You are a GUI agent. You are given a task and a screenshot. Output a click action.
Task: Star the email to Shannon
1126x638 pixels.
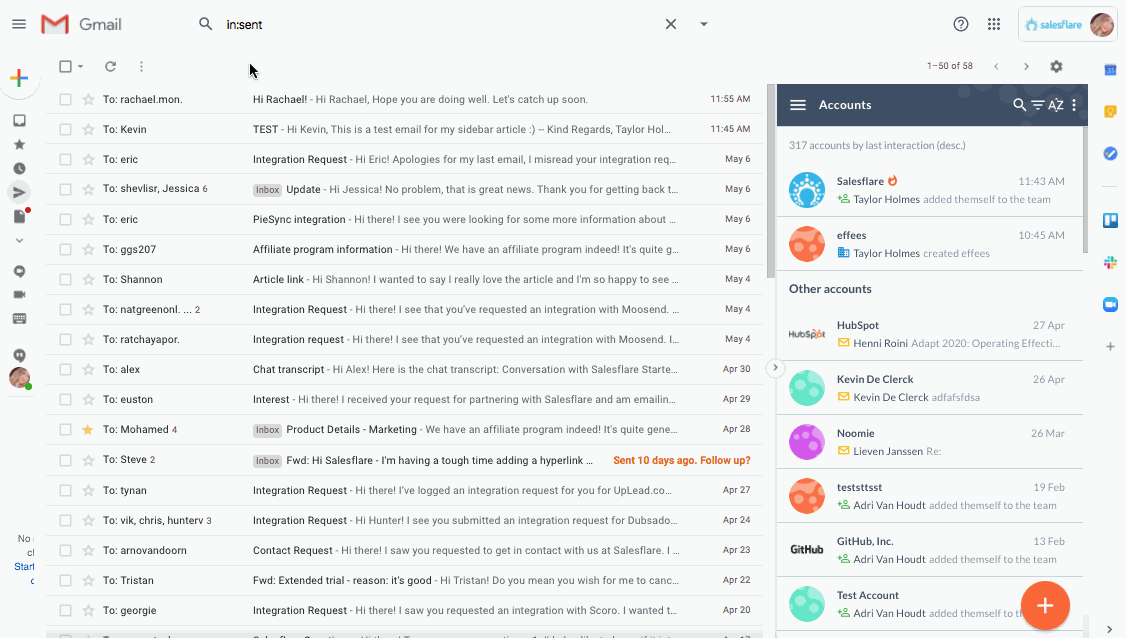click(88, 279)
